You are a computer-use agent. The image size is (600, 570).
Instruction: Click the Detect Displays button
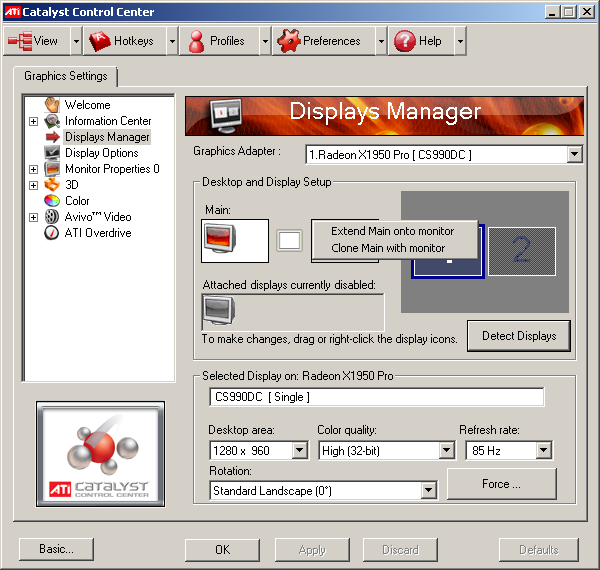pos(518,336)
